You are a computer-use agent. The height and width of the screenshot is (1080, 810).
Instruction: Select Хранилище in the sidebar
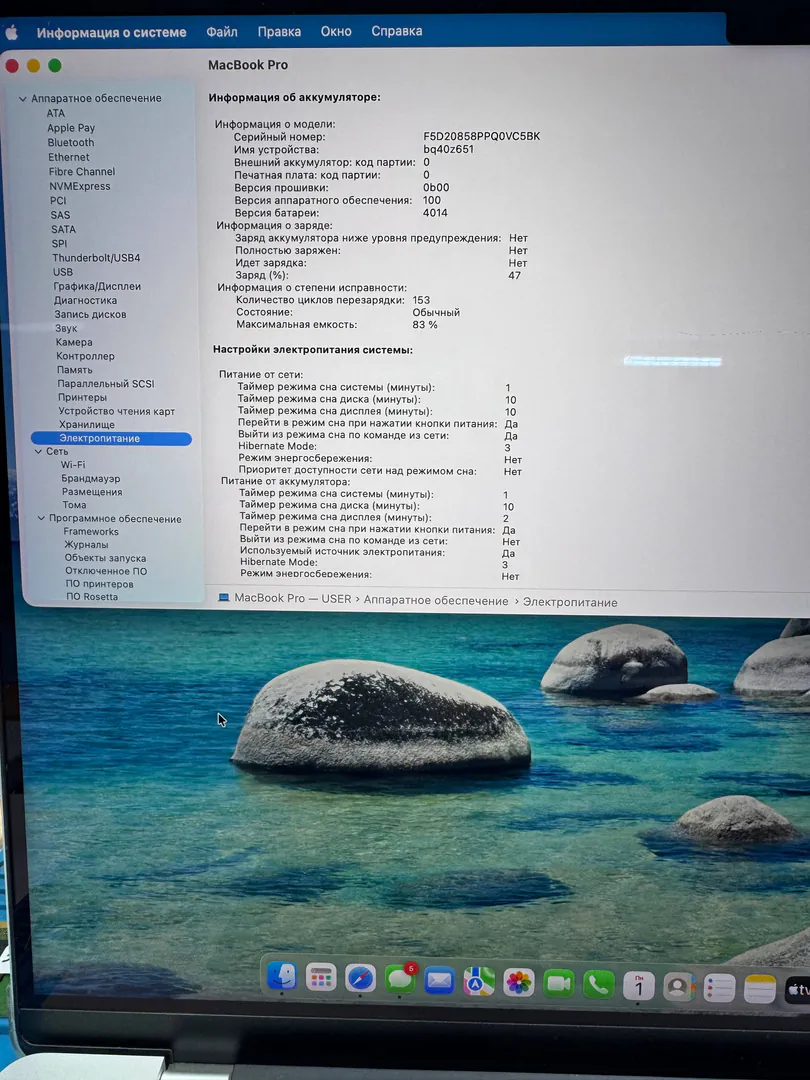[x=87, y=424]
